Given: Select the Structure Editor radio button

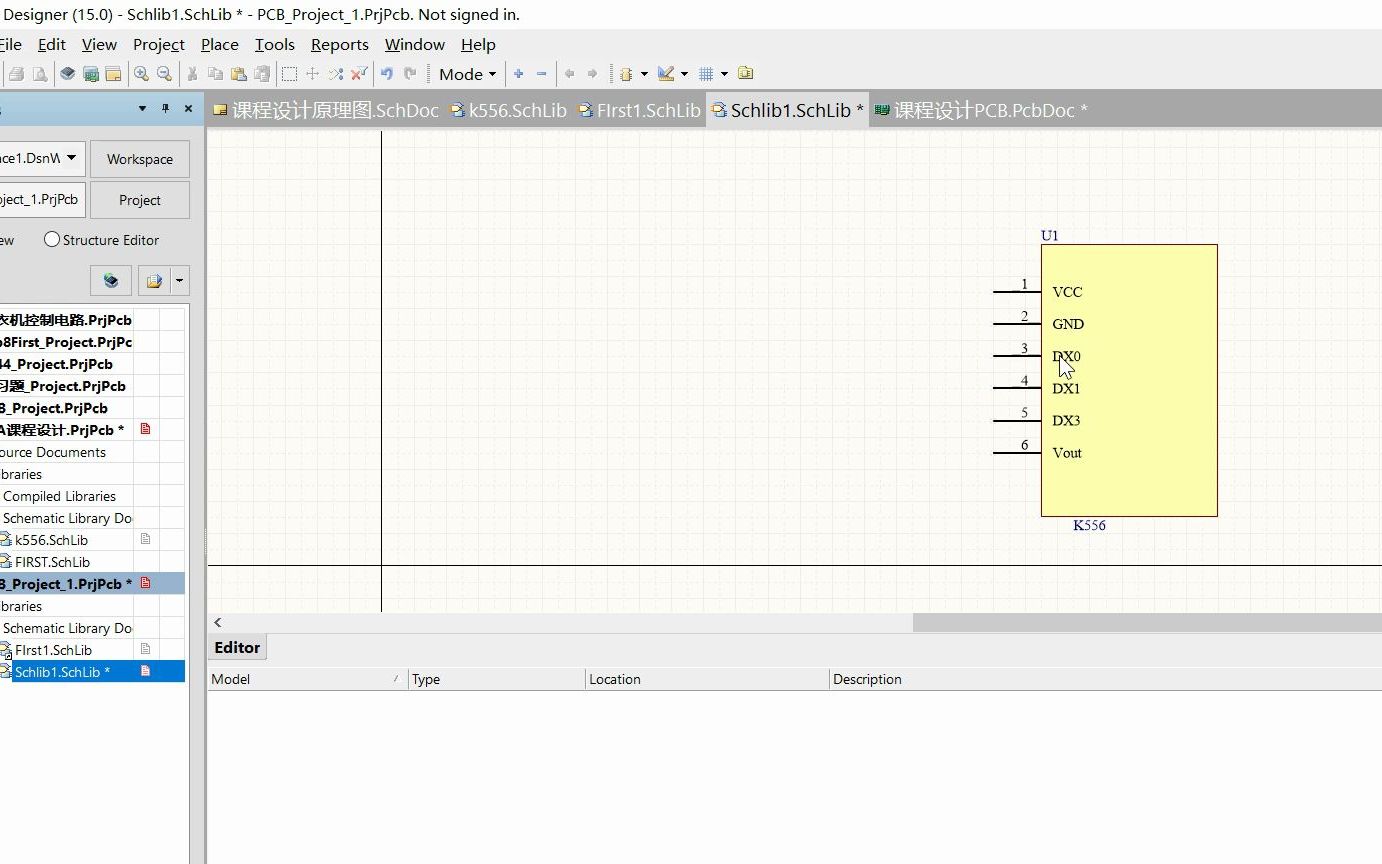Looking at the screenshot, I should point(50,240).
